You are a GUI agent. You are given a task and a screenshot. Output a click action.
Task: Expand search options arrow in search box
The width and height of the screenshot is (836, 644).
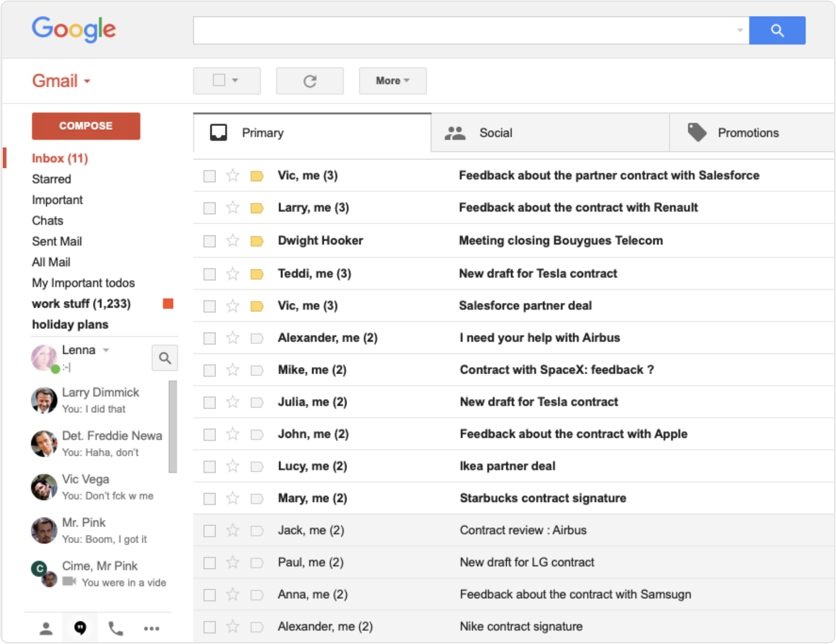740,30
